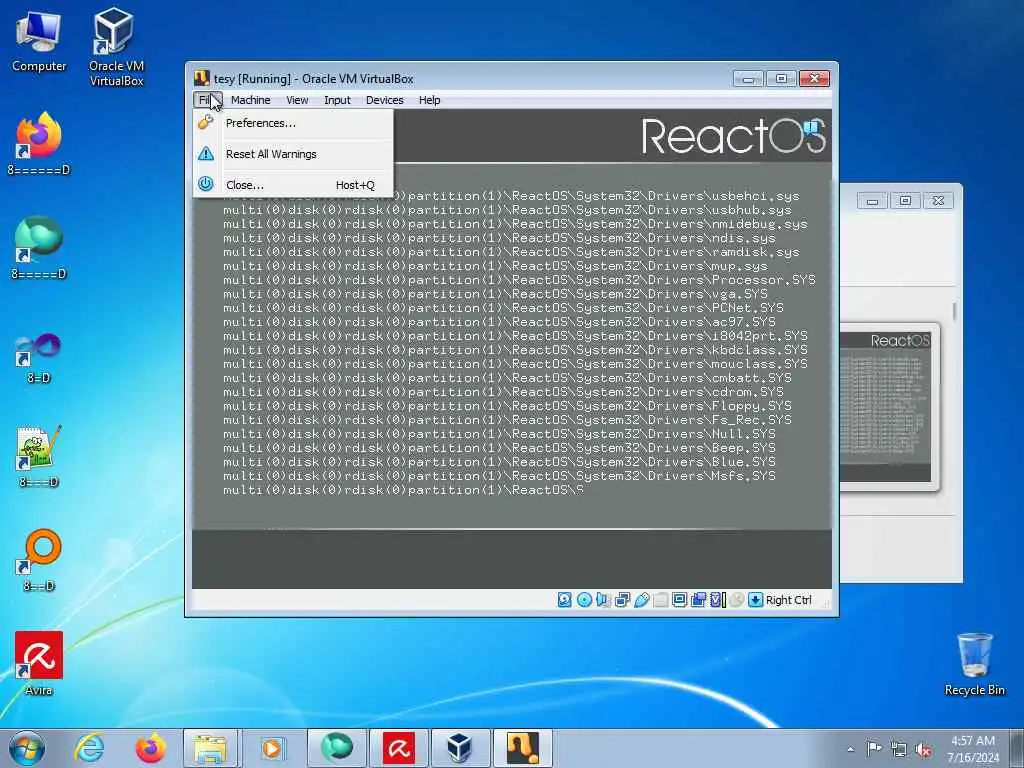The height and width of the screenshot is (768, 1024).
Task: Click the shared folders status icon
Action: 660,600
